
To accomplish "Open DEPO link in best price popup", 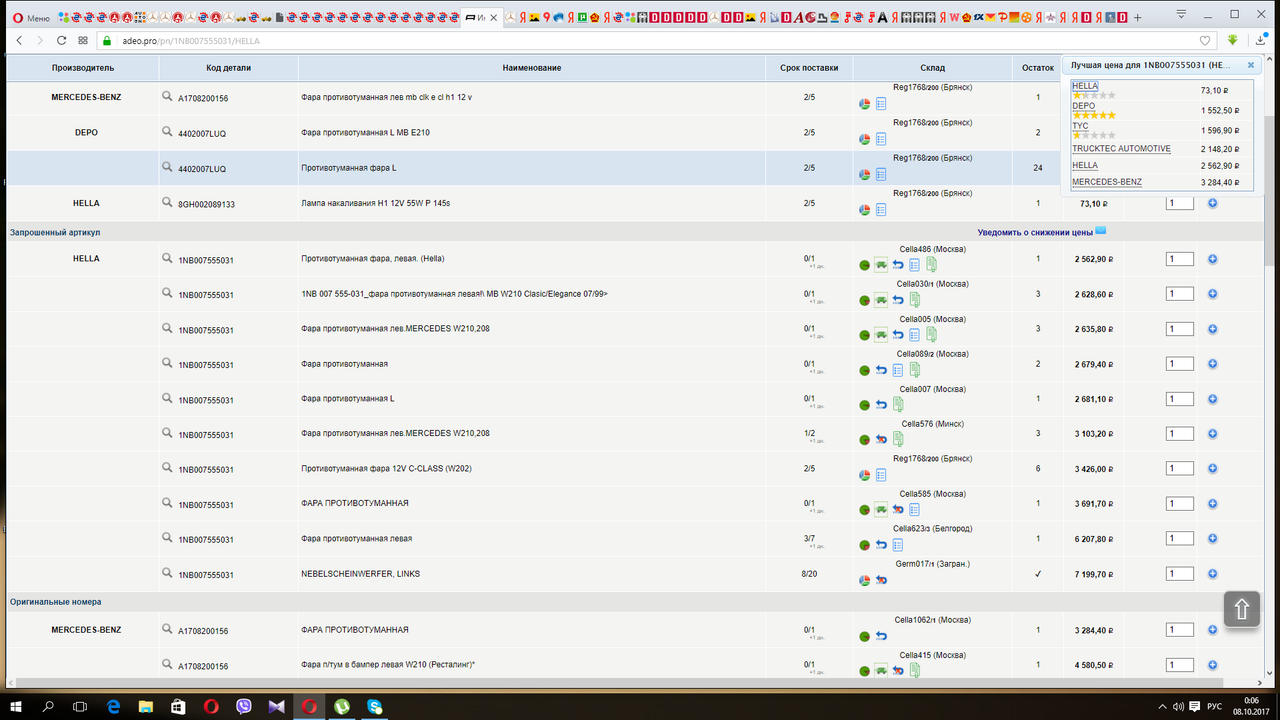I will (x=1083, y=106).
